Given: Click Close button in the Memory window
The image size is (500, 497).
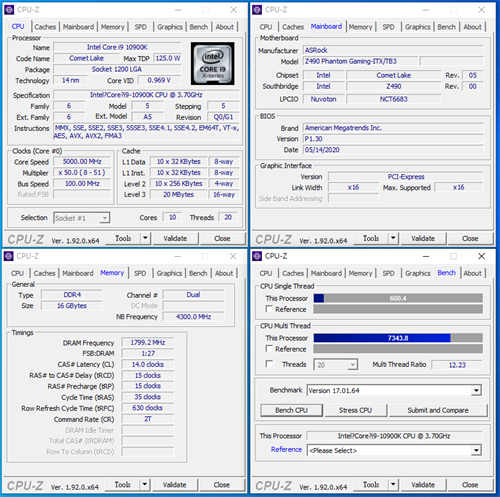Looking at the screenshot, I should (x=222, y=484).
